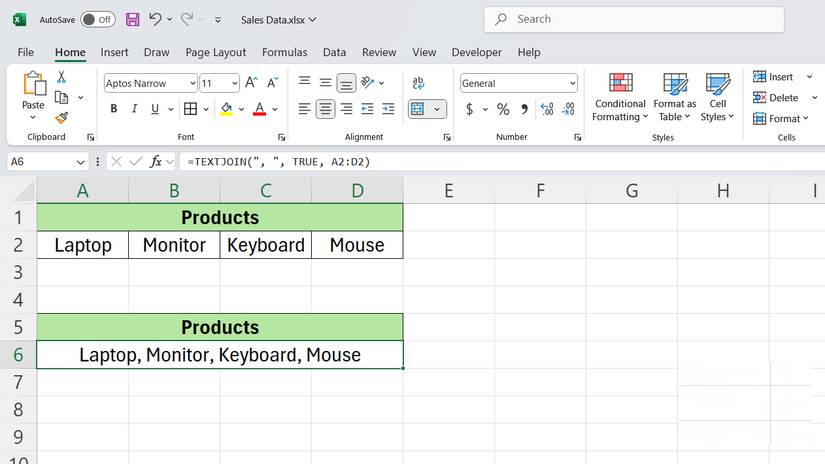Apply yellow Fill Color

click(x=226, y=109)
